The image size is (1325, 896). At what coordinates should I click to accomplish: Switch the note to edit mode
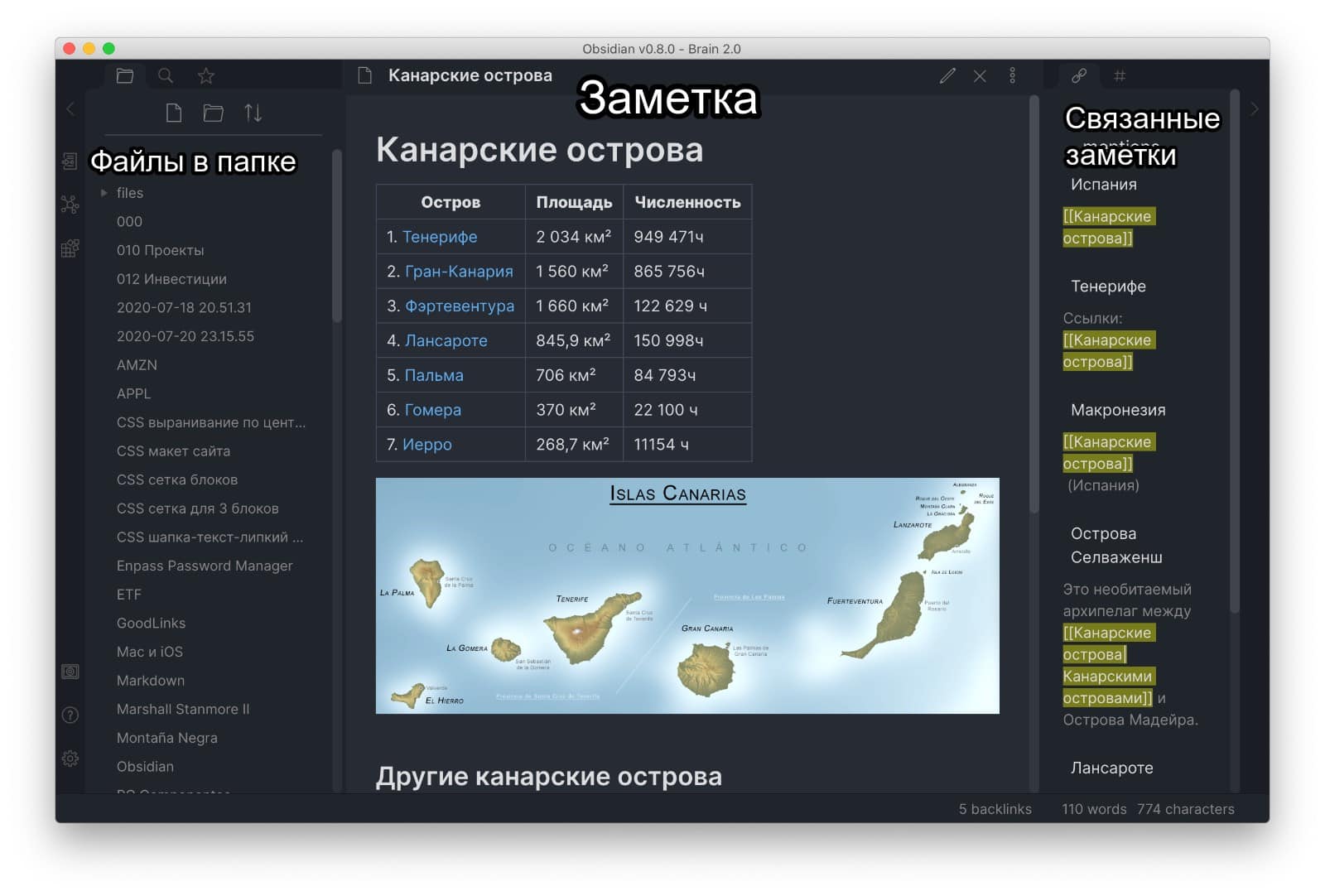[x=947, y=76]
